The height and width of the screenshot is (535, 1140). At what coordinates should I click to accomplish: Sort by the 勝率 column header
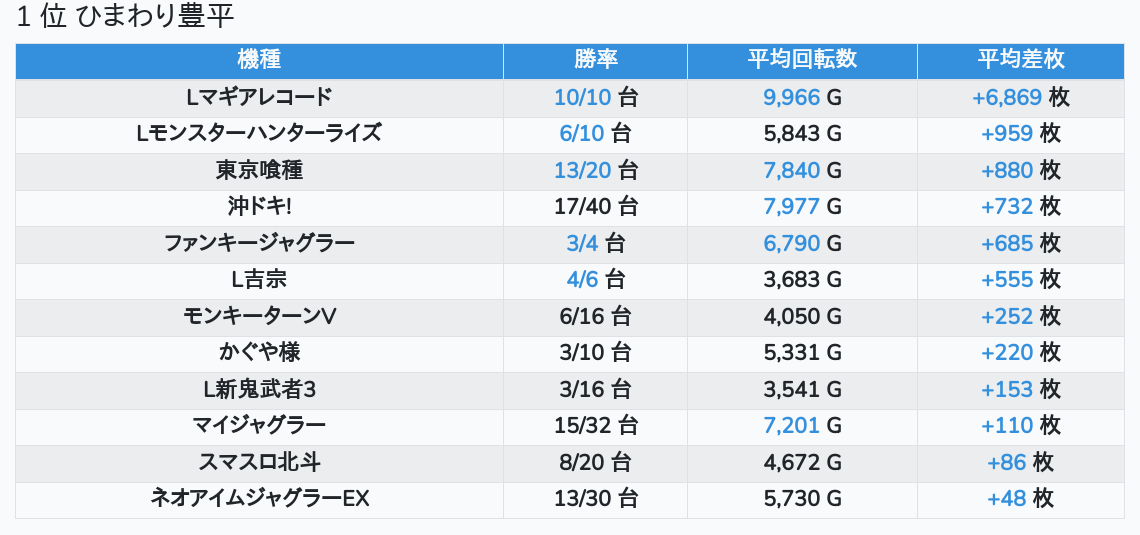595,60
